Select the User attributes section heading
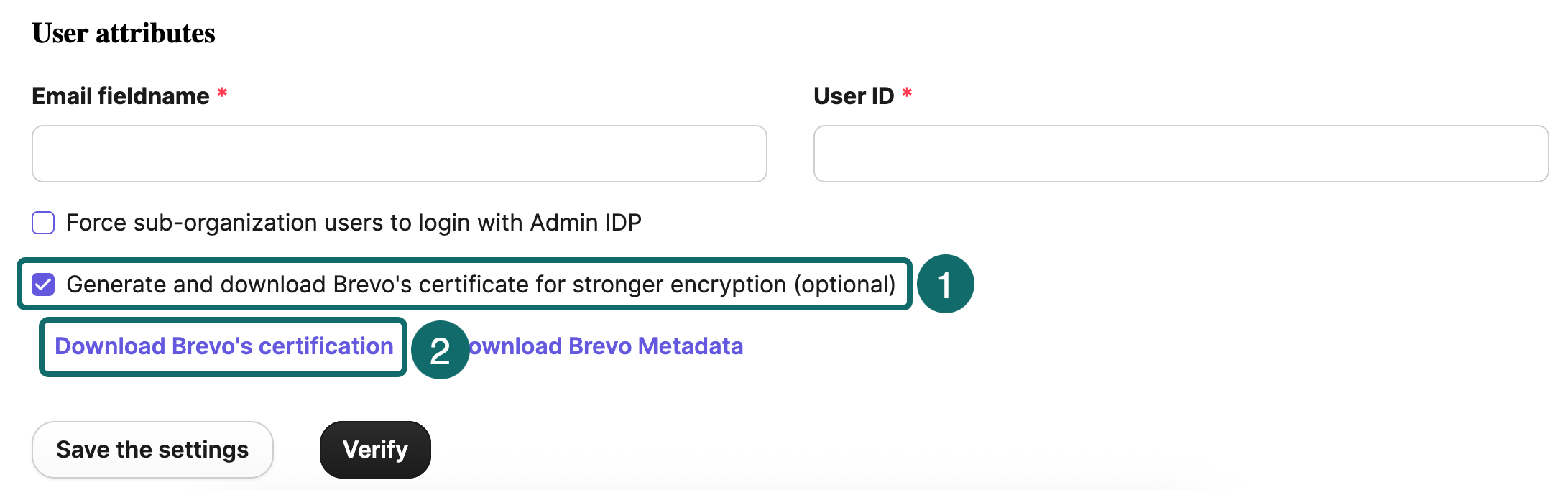The height and width of the screenshot is (490, 1568). click(123, 32)
